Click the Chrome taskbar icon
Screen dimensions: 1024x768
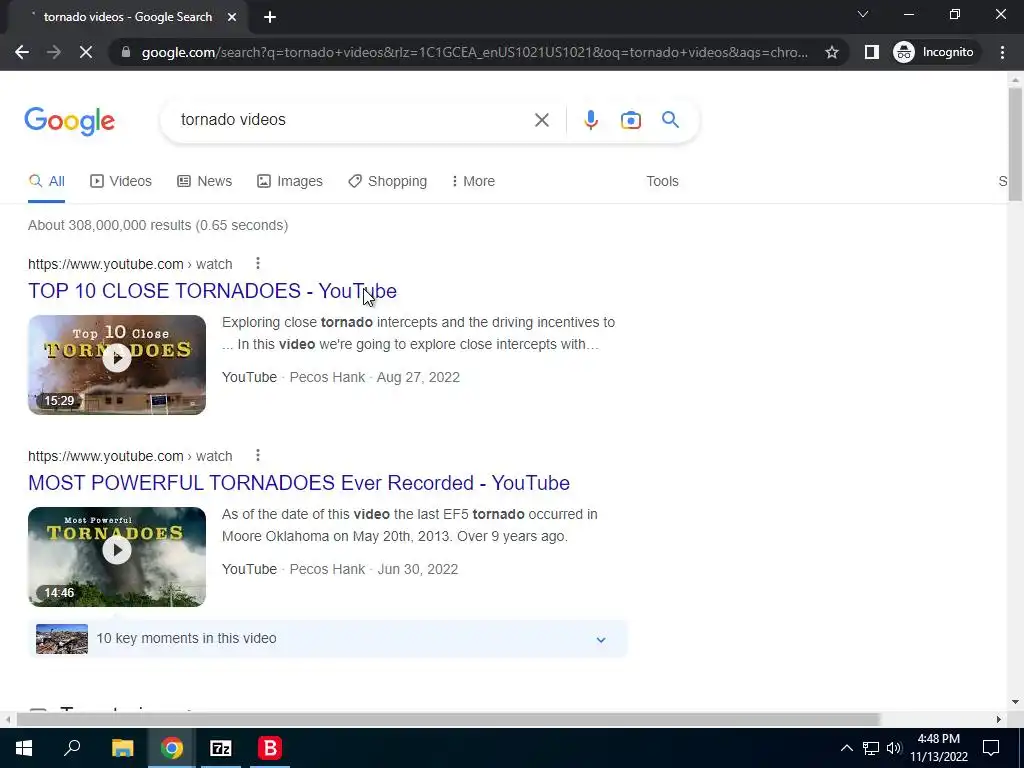click(x=172, y=748)
